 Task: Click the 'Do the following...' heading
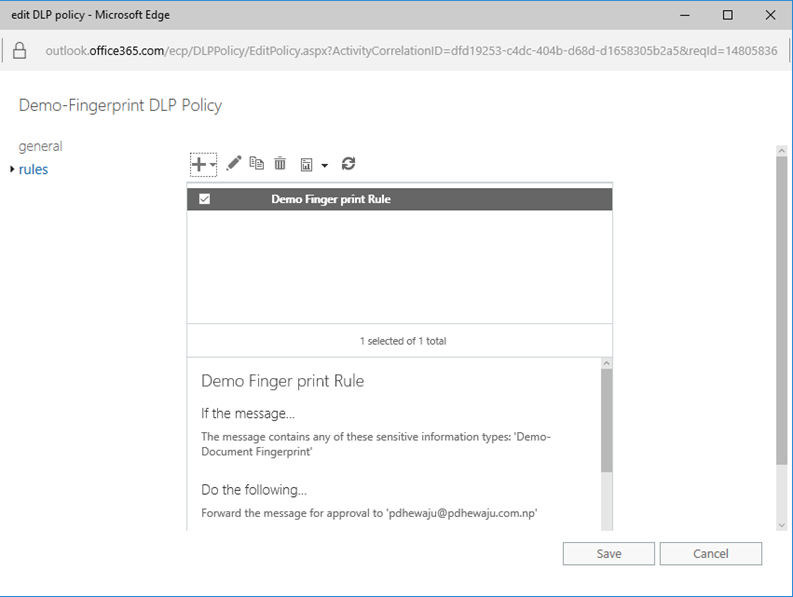pyautogui.click(x=254, y=490)
